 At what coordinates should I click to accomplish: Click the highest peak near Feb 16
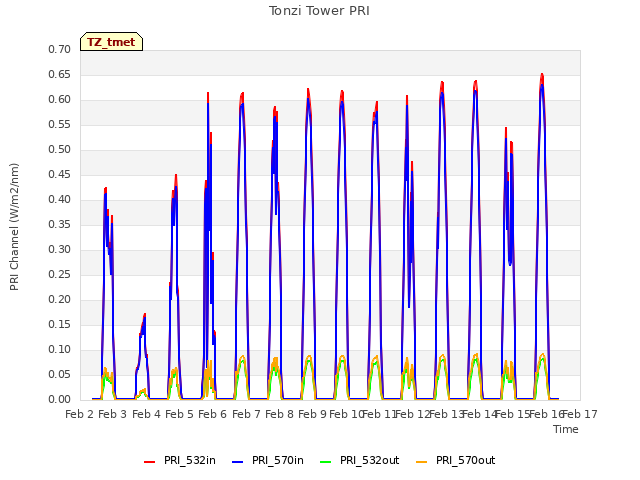(x=542, y=75)
